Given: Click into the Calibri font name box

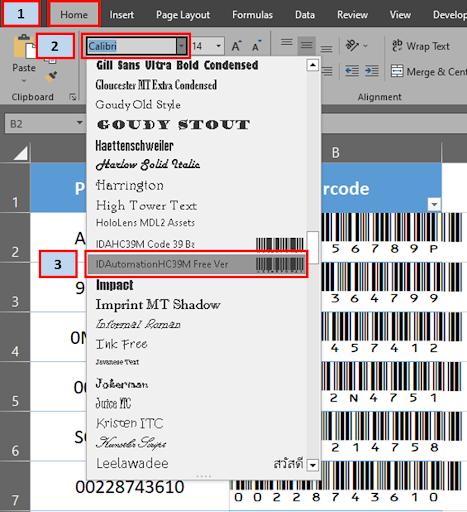Looking at the screenshot, I should tap(131, 46).
